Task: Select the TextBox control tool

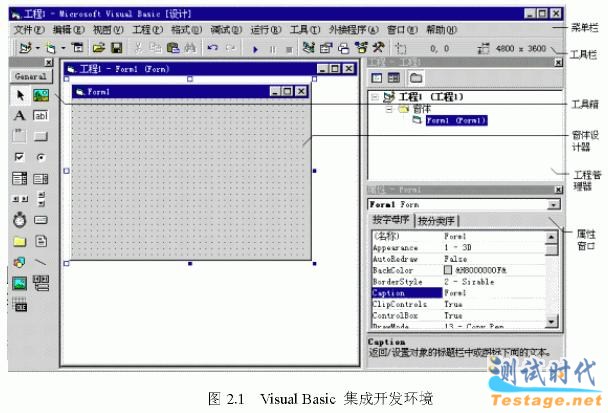Action: [x=41, y=116]
